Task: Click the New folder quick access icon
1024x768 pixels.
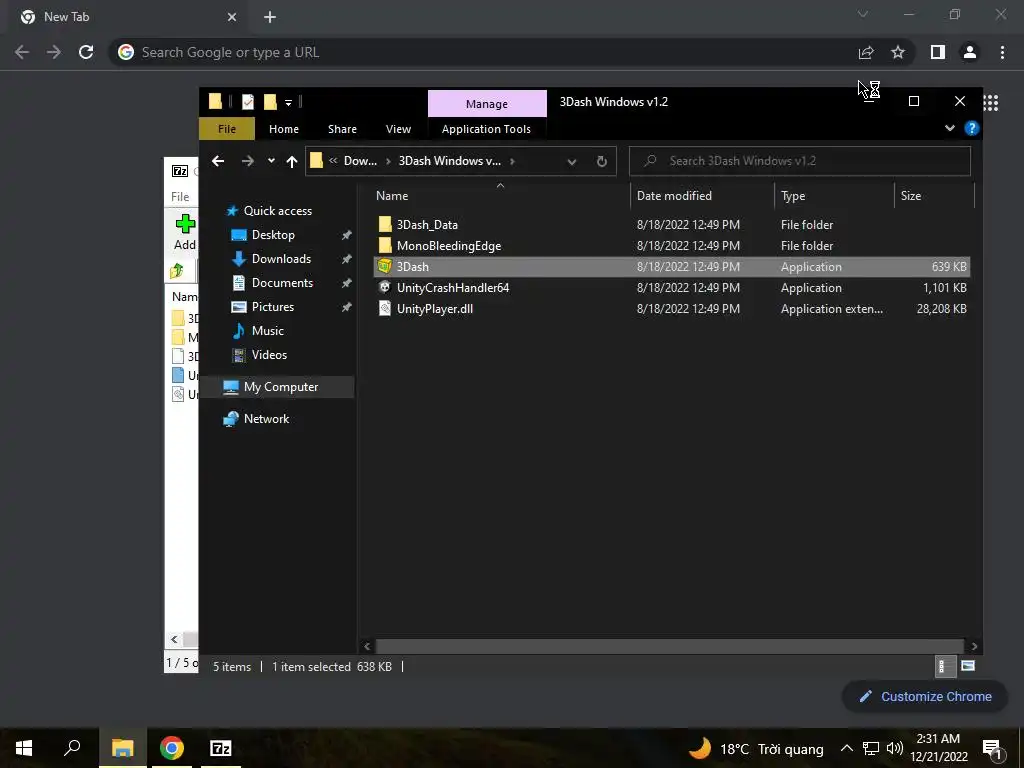Action: click(x=270, y=102)
